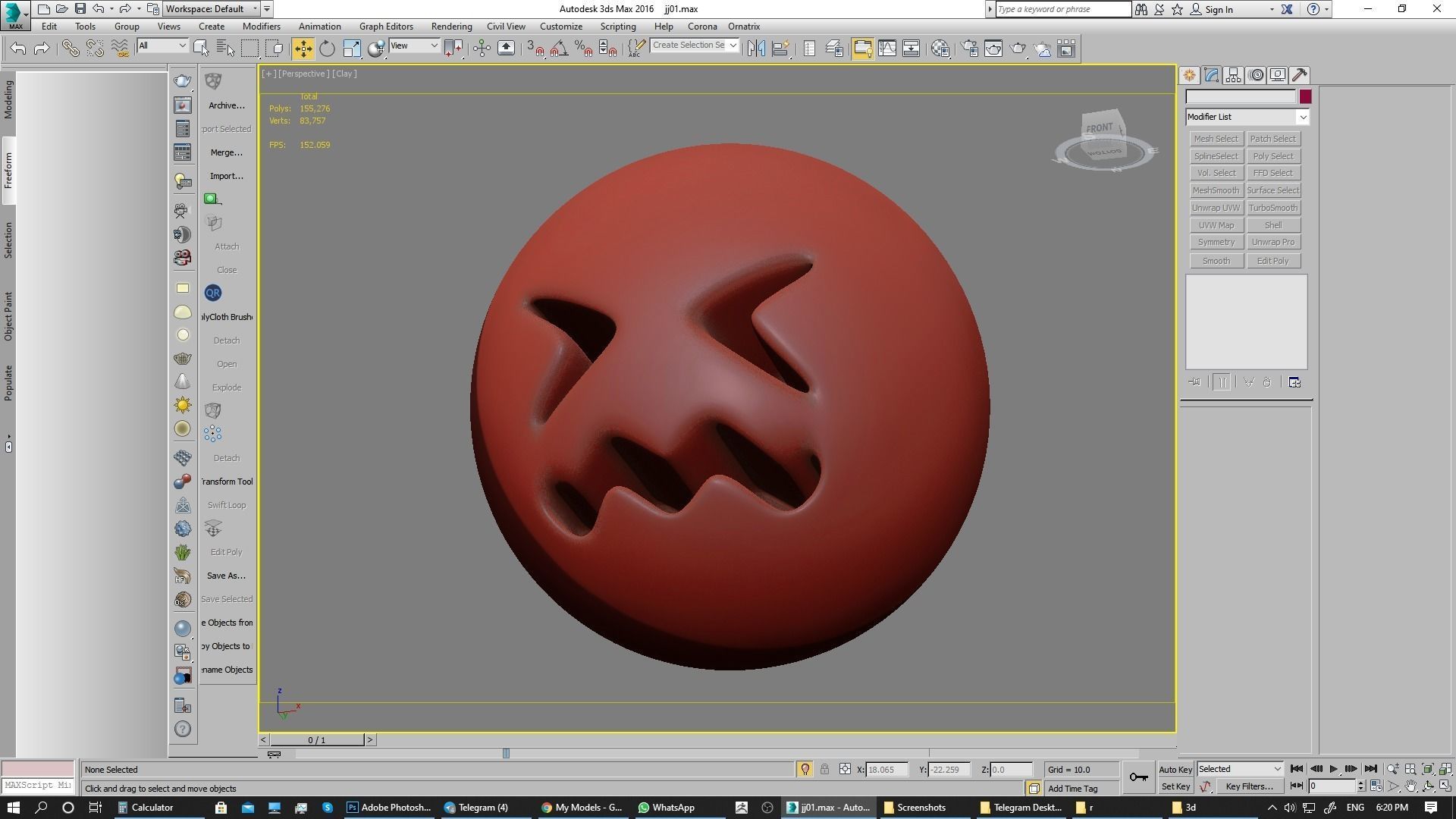
Task: Toggle Window/Crossing selection mode
Action: point(275,49)
